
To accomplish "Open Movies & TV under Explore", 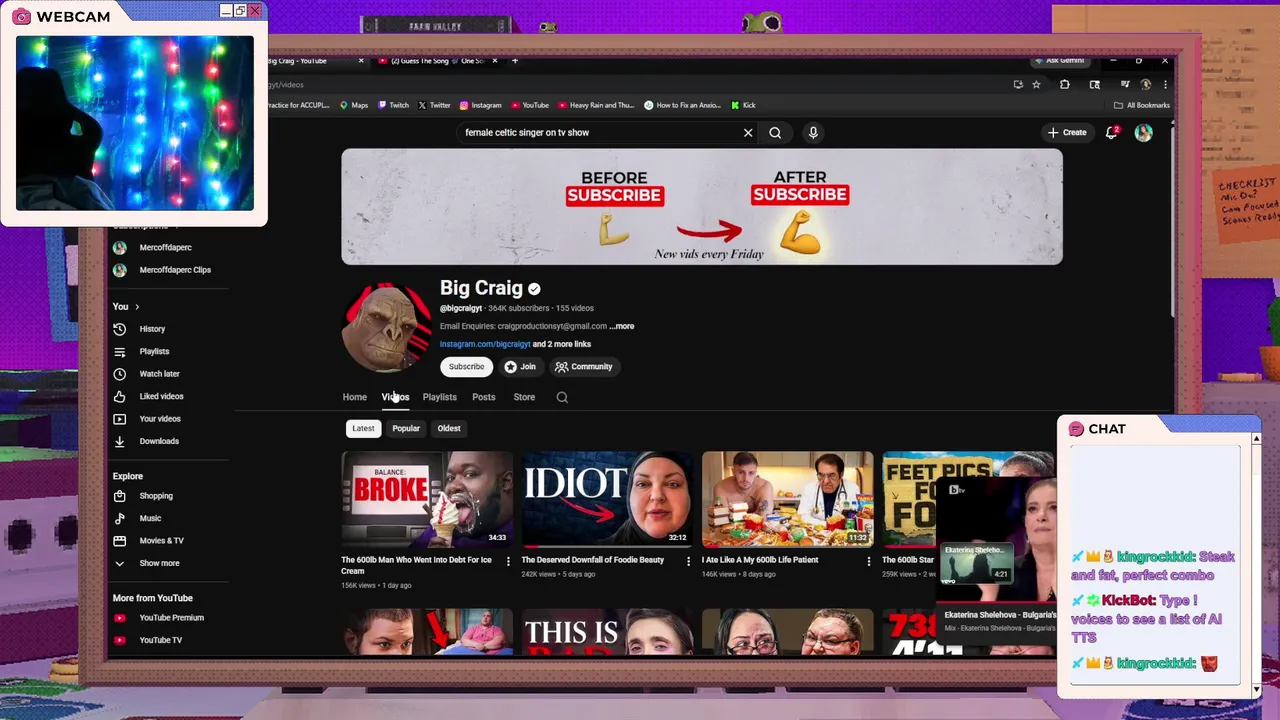I will click(x=161, y=541).
